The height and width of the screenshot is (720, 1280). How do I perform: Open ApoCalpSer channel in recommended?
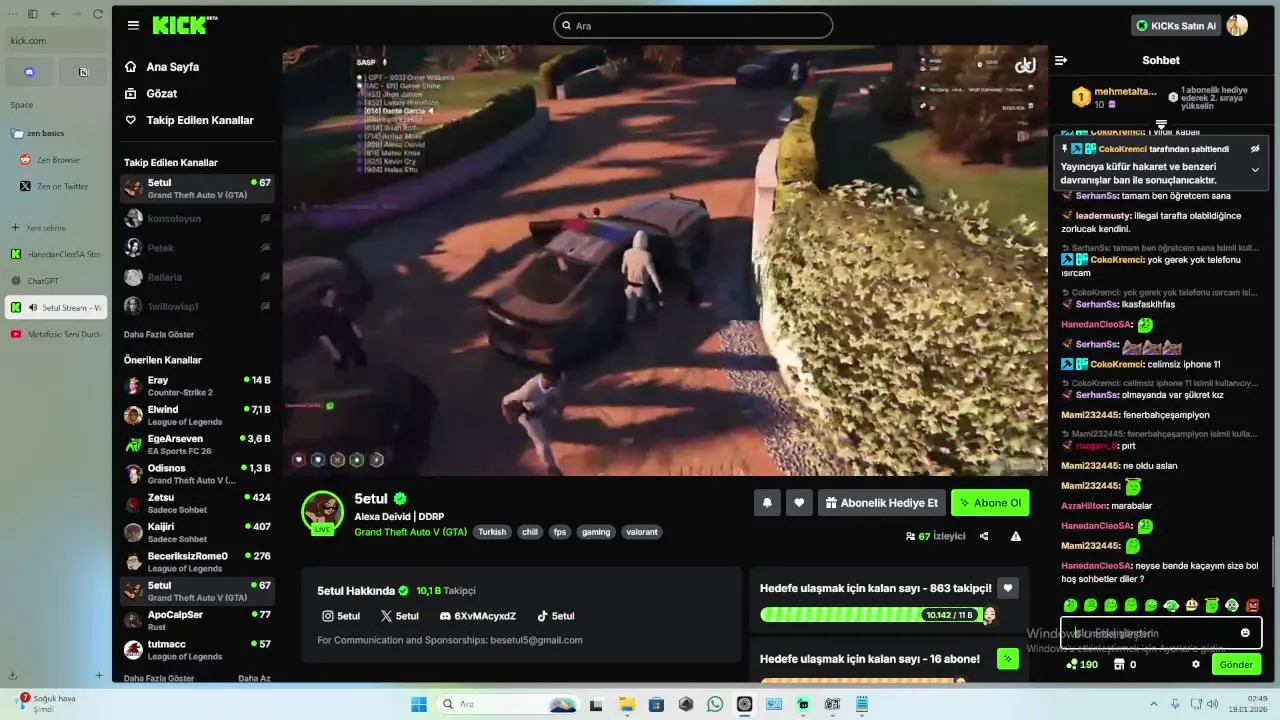coord(198,620)
